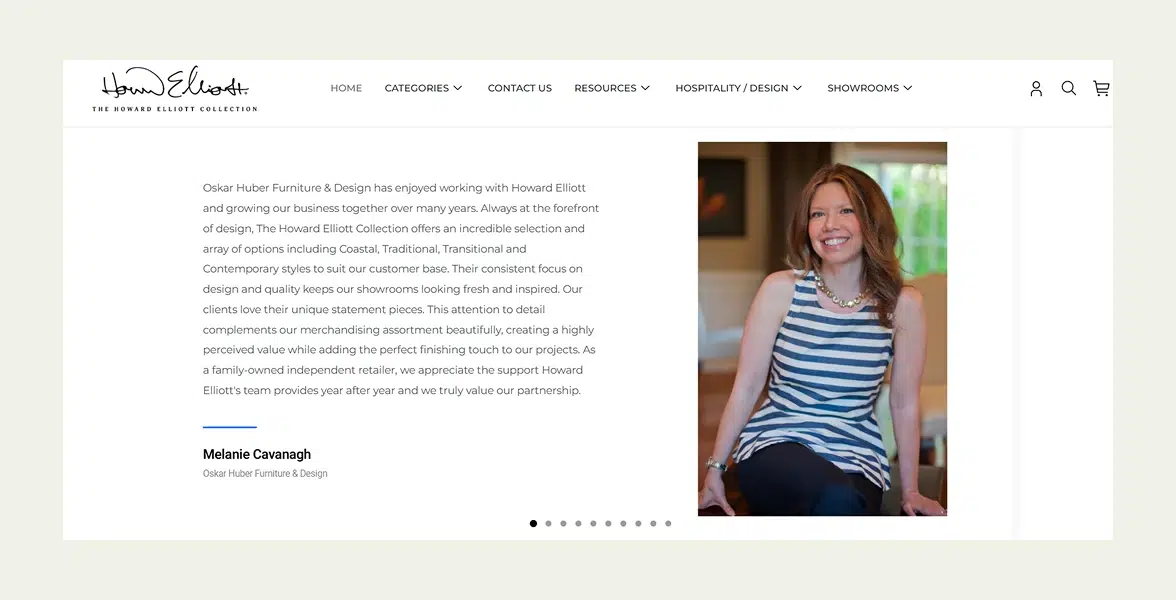Select the third carousel dot
This screenshot has height=600, width=1176.
coord(563,524)
